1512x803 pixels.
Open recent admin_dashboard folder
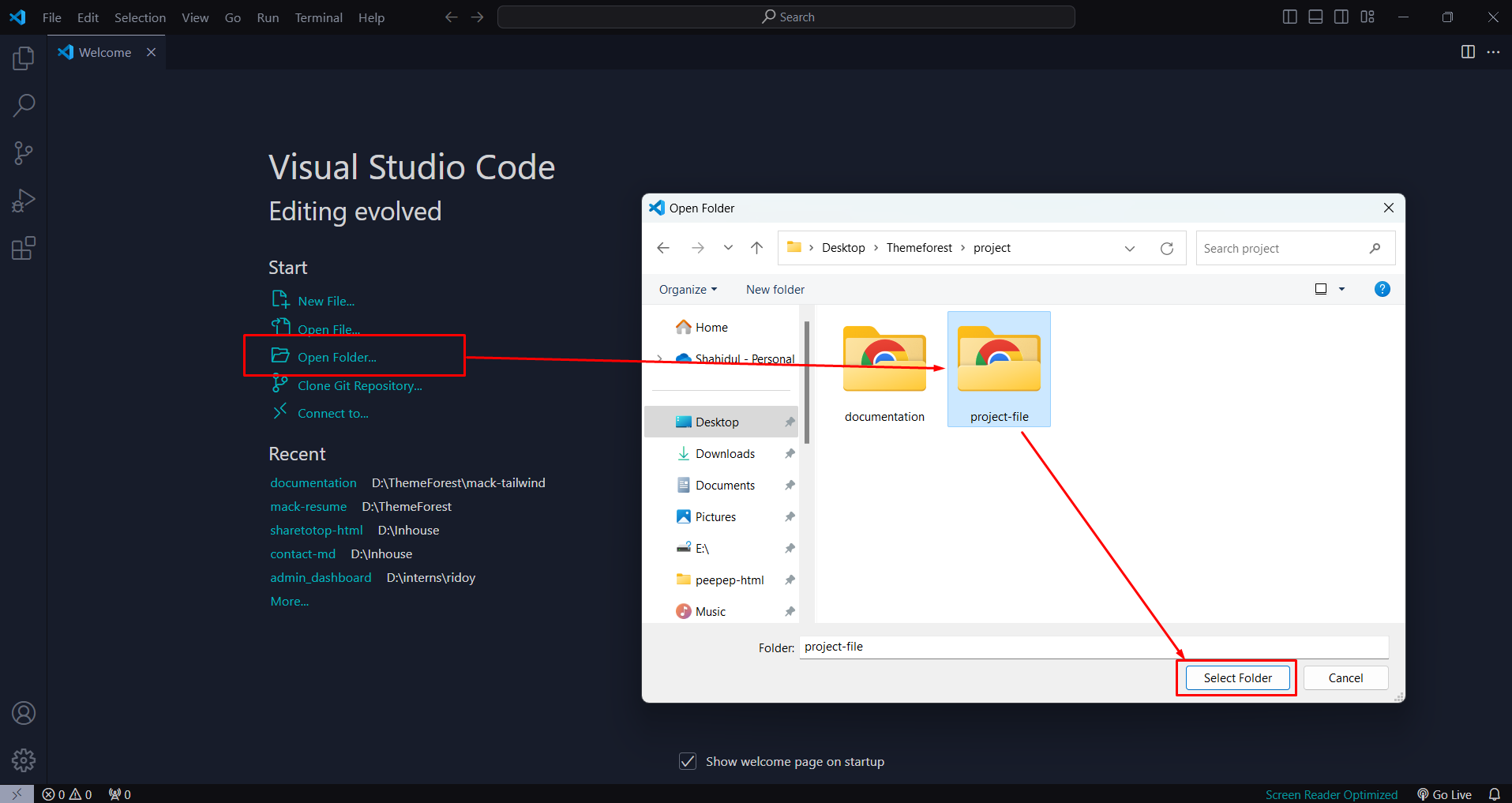pyautogui.click(x=321, y=578)
